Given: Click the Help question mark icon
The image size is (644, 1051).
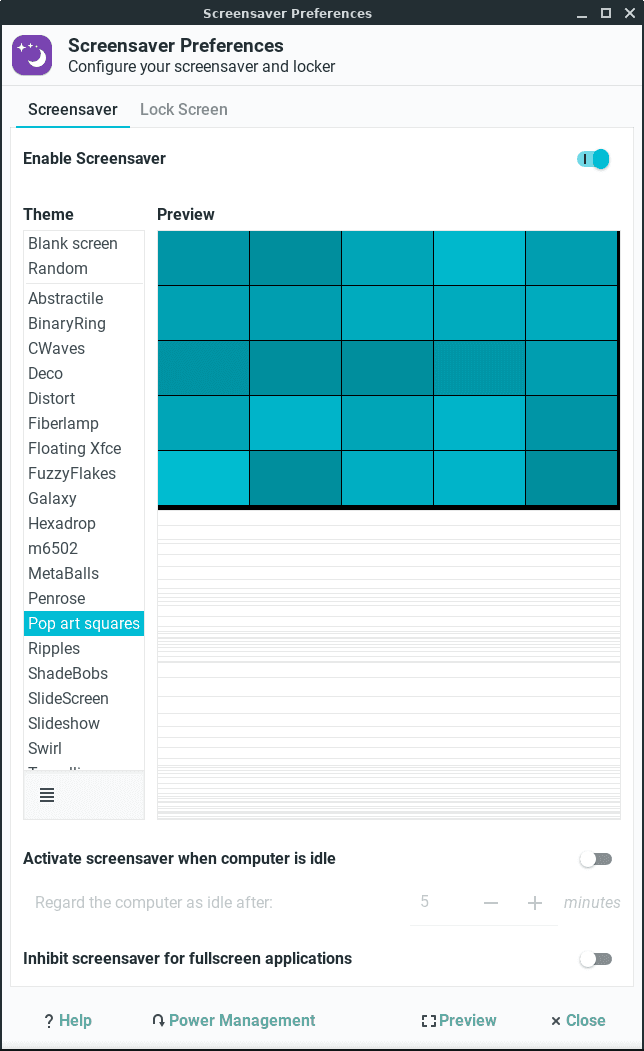Looking at the screenshot, I should [49, 1021].
